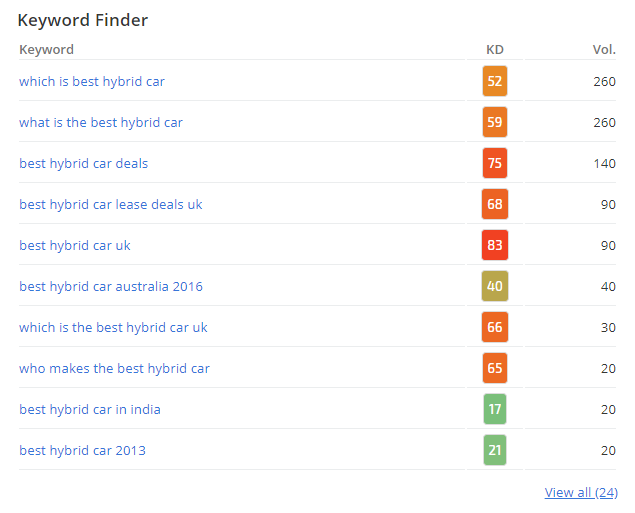Click the KD 75 difficulty badge
Viewport: 635px width, 513px height.
click(495, 164)
